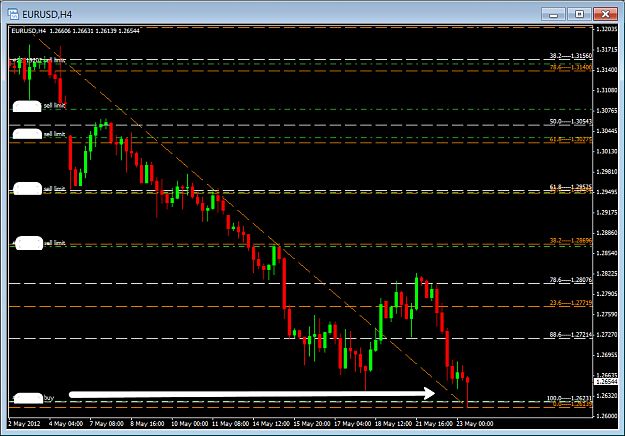Click price axis value 1.32035

[607, 29]
